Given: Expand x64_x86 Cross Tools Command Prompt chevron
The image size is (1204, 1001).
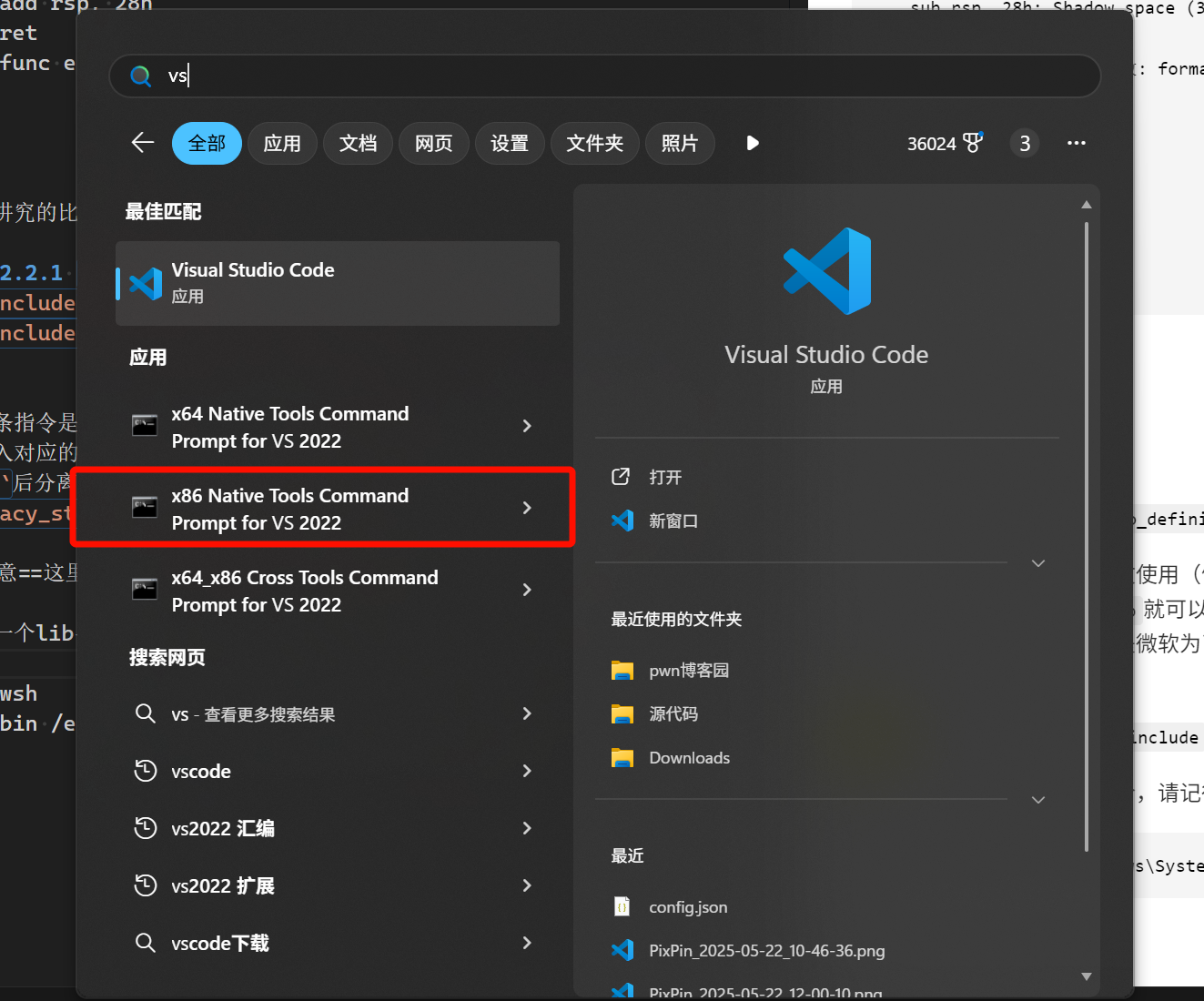Looking at the screenshot, I should [x=527, y=590].
